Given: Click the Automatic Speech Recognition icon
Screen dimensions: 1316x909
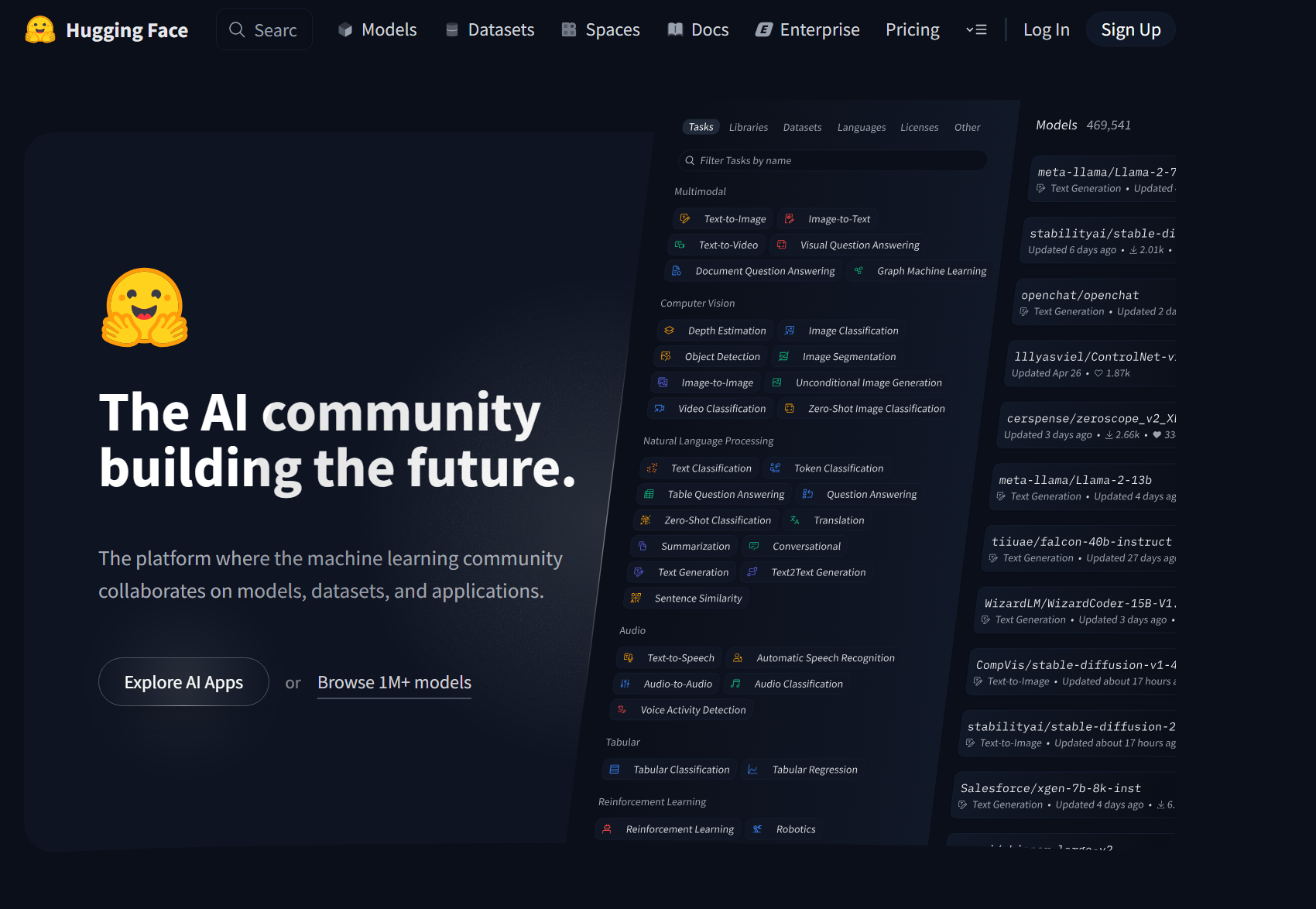Looking at the screenshot, I should 738,657.
